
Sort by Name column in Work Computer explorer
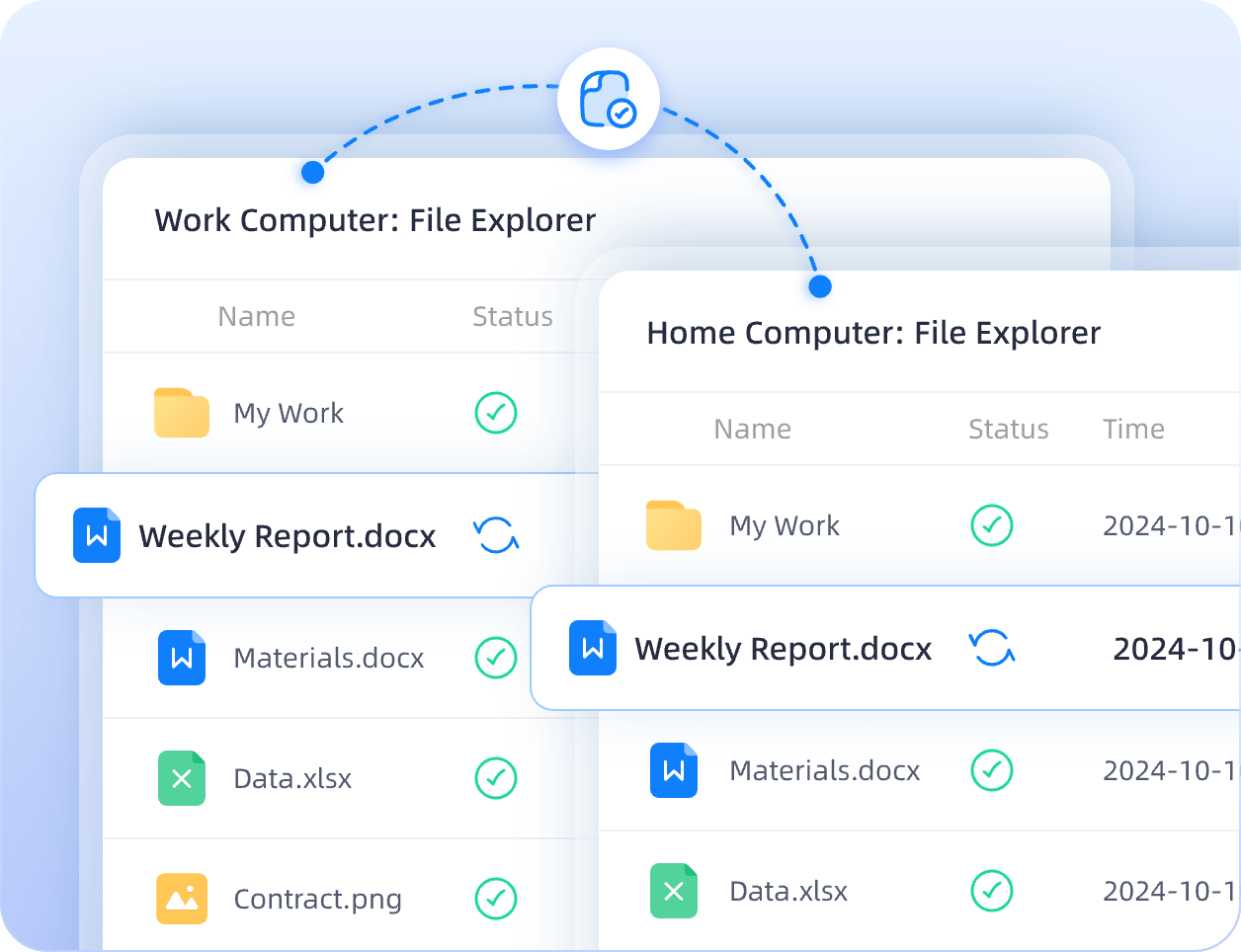pyautogui.click(x=257, y=316)
